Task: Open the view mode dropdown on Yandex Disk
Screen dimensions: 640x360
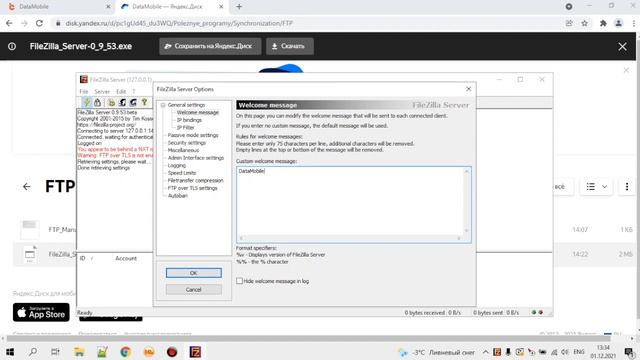Action: [597, 187]
